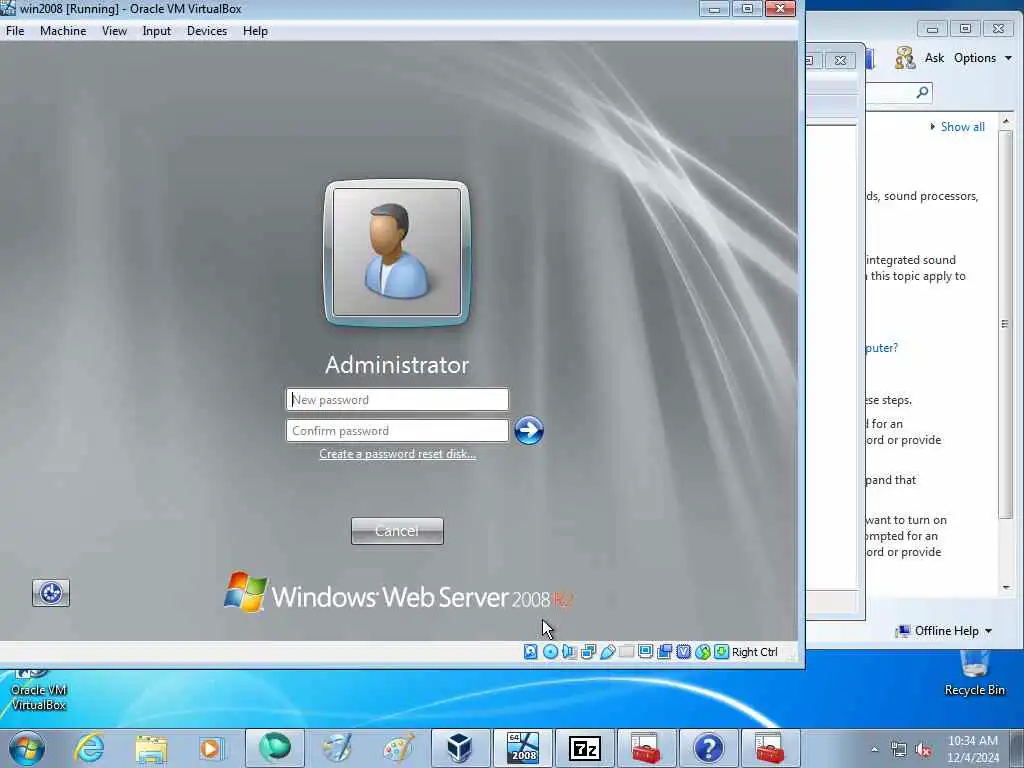1024x768 pixels.
Task: Open the Help menu in VirtualBox menu bar
Action: 255,31
